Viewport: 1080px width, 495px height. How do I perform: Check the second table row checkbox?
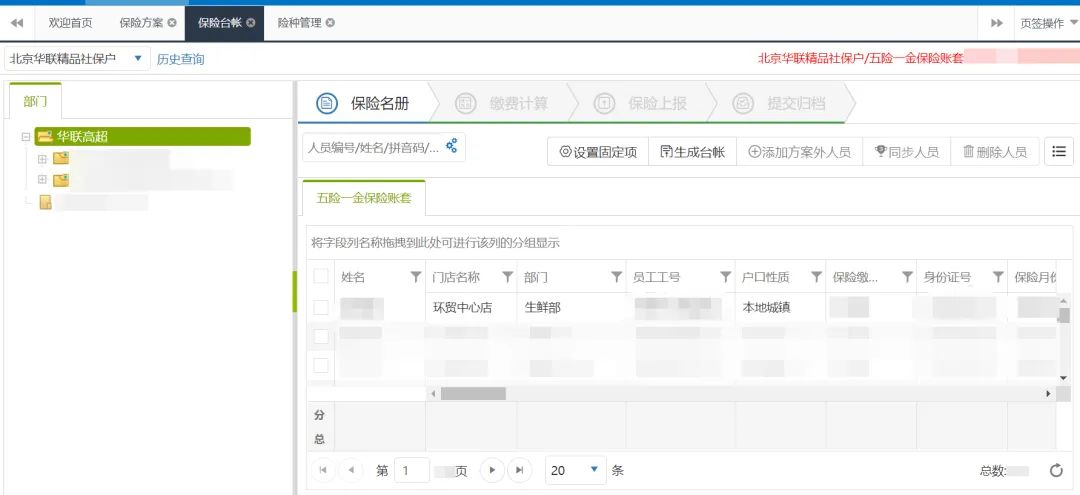click(321, 337)
